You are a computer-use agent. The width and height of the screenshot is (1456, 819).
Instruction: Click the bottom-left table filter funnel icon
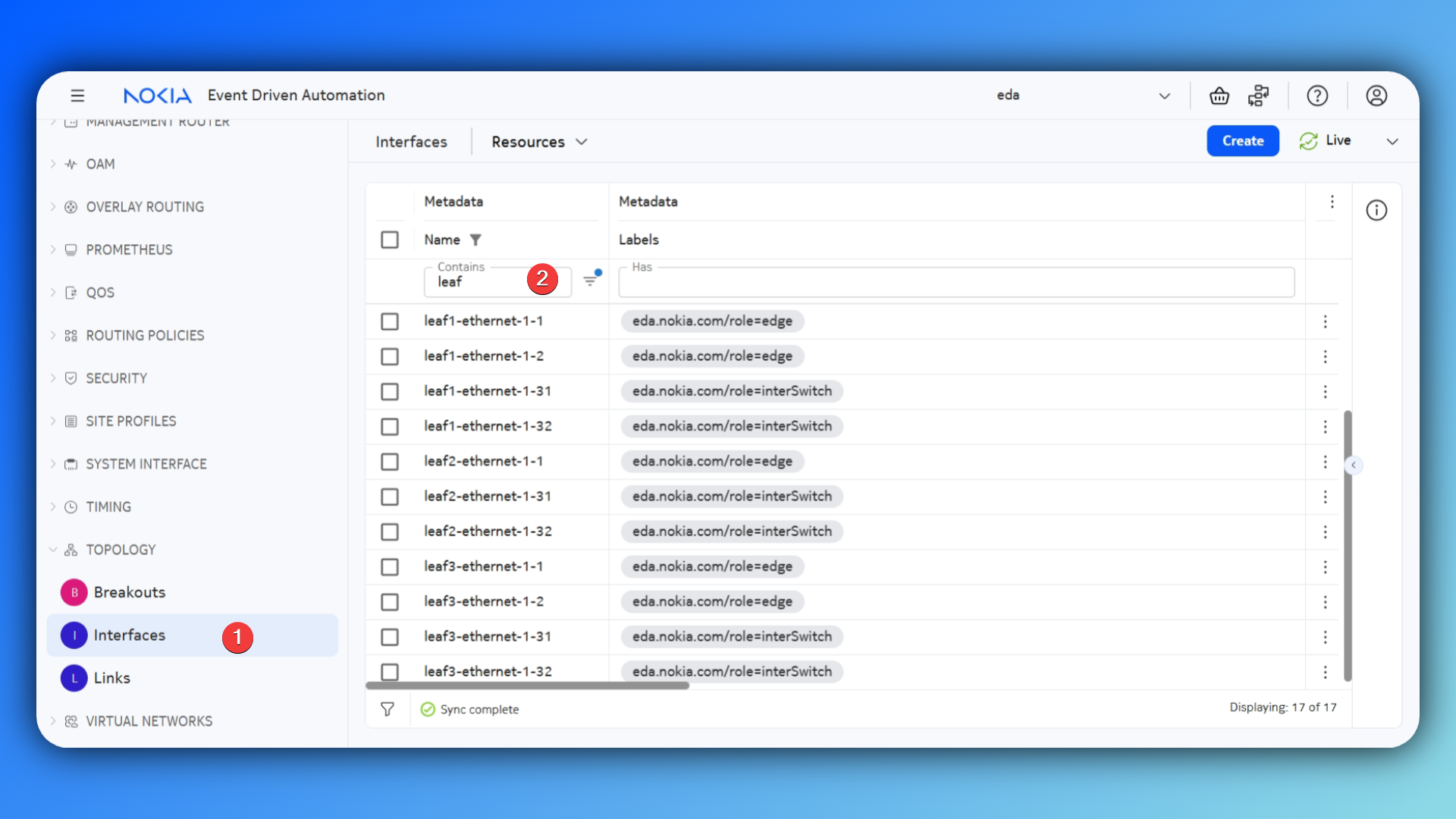pos(388,709)
